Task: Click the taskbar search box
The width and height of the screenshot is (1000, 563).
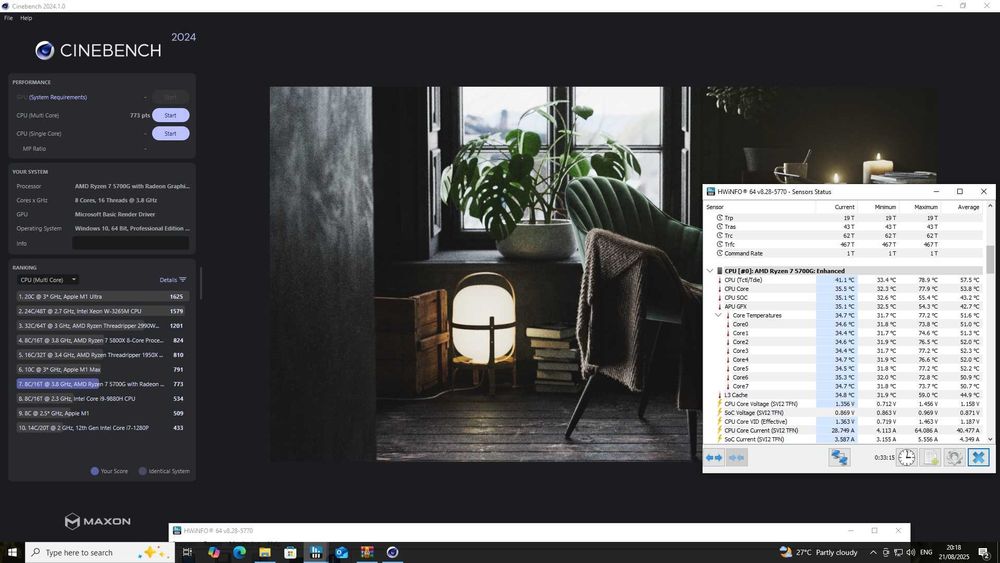Action: tap(99, 552)
